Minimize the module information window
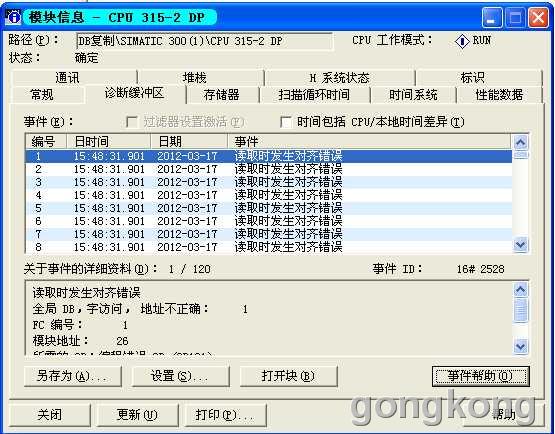 coord(492,17)
